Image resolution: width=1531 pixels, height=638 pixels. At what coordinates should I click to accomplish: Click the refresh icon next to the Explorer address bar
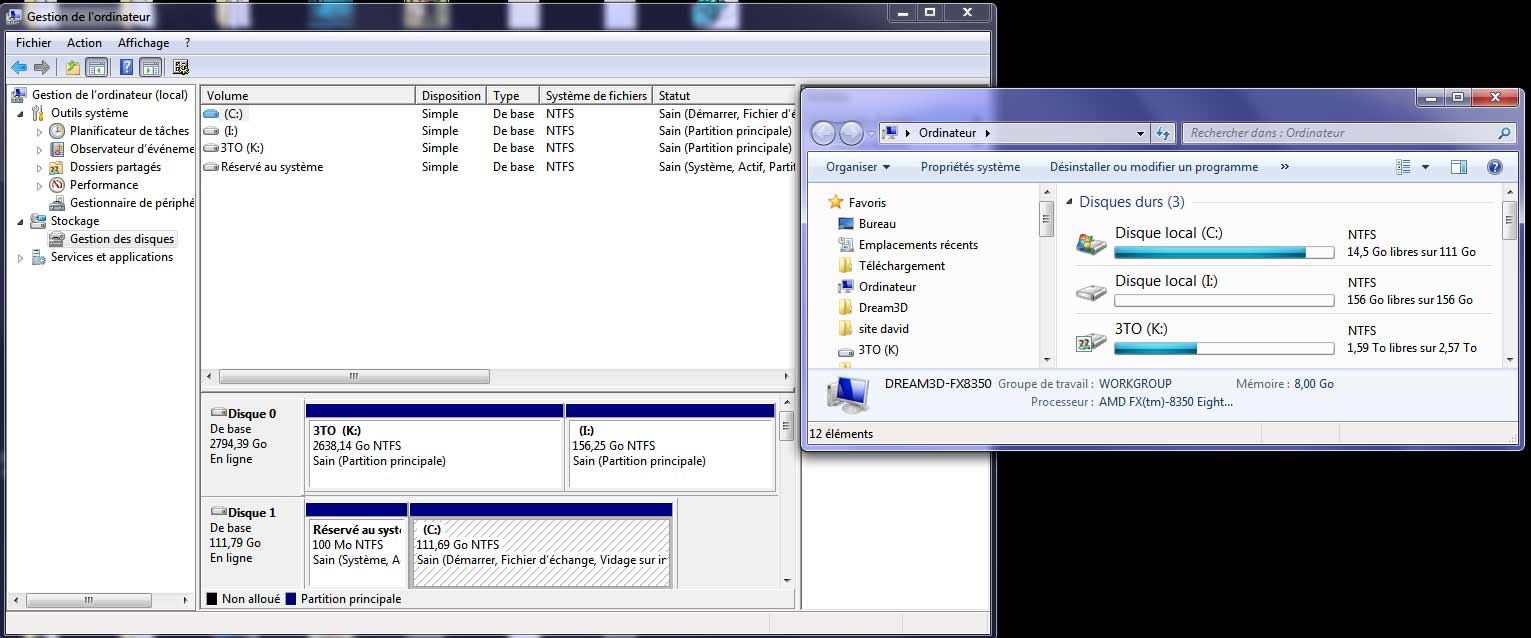[x=1163, y=132]
